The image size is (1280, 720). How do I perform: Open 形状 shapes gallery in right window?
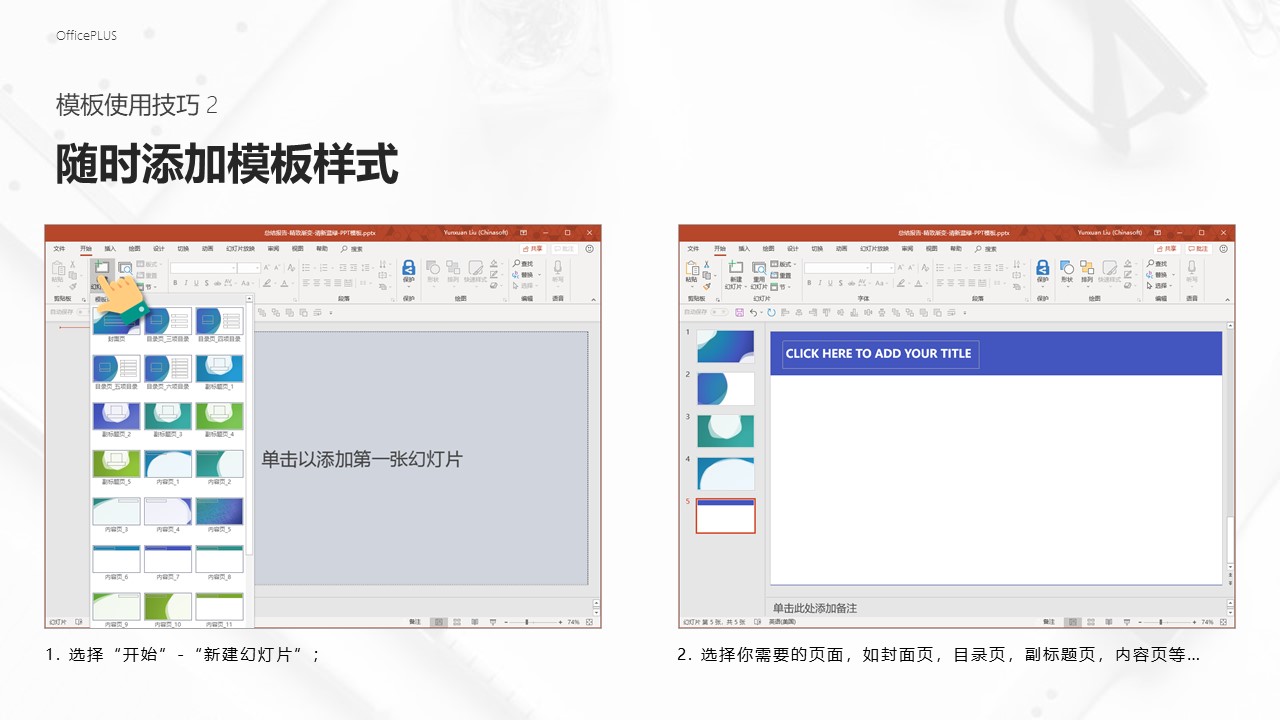1067,267
